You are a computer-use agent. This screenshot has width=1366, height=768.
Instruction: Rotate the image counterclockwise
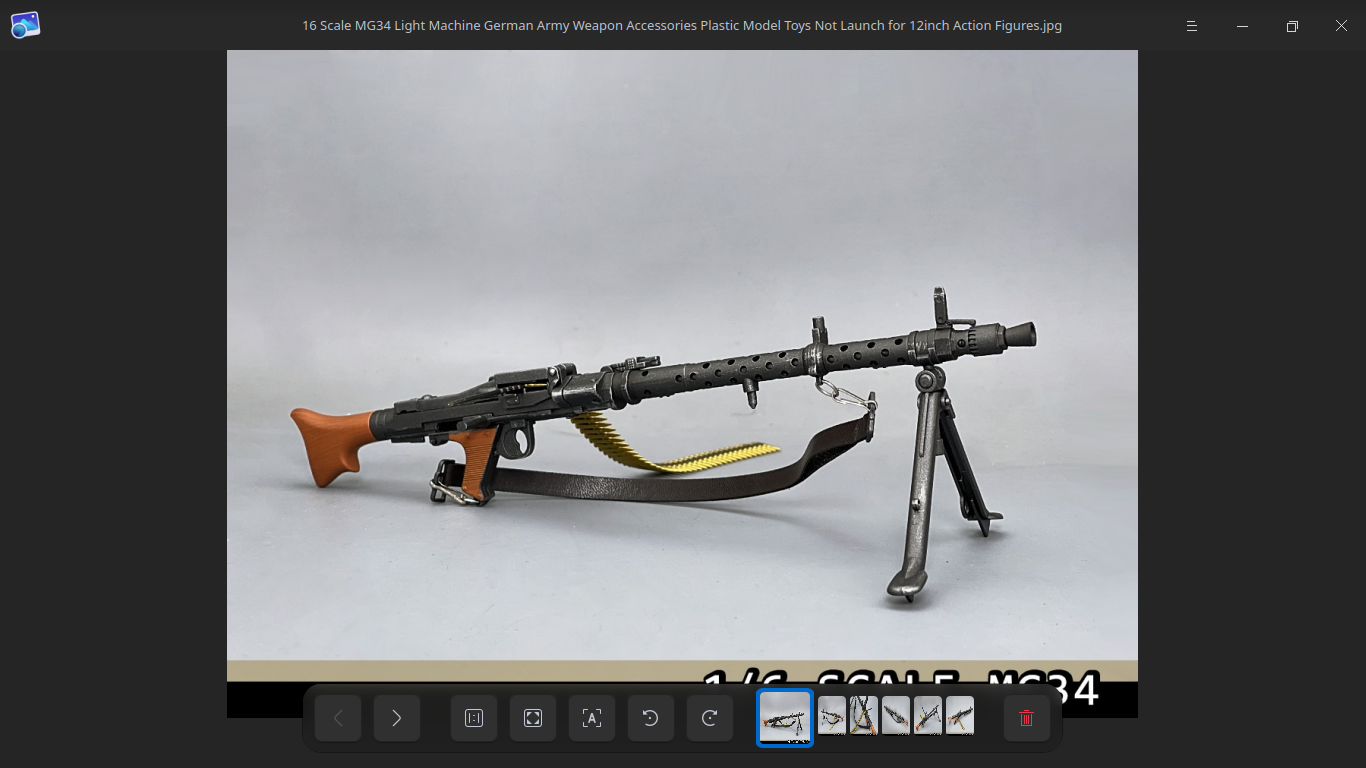(x=651, y=718)
